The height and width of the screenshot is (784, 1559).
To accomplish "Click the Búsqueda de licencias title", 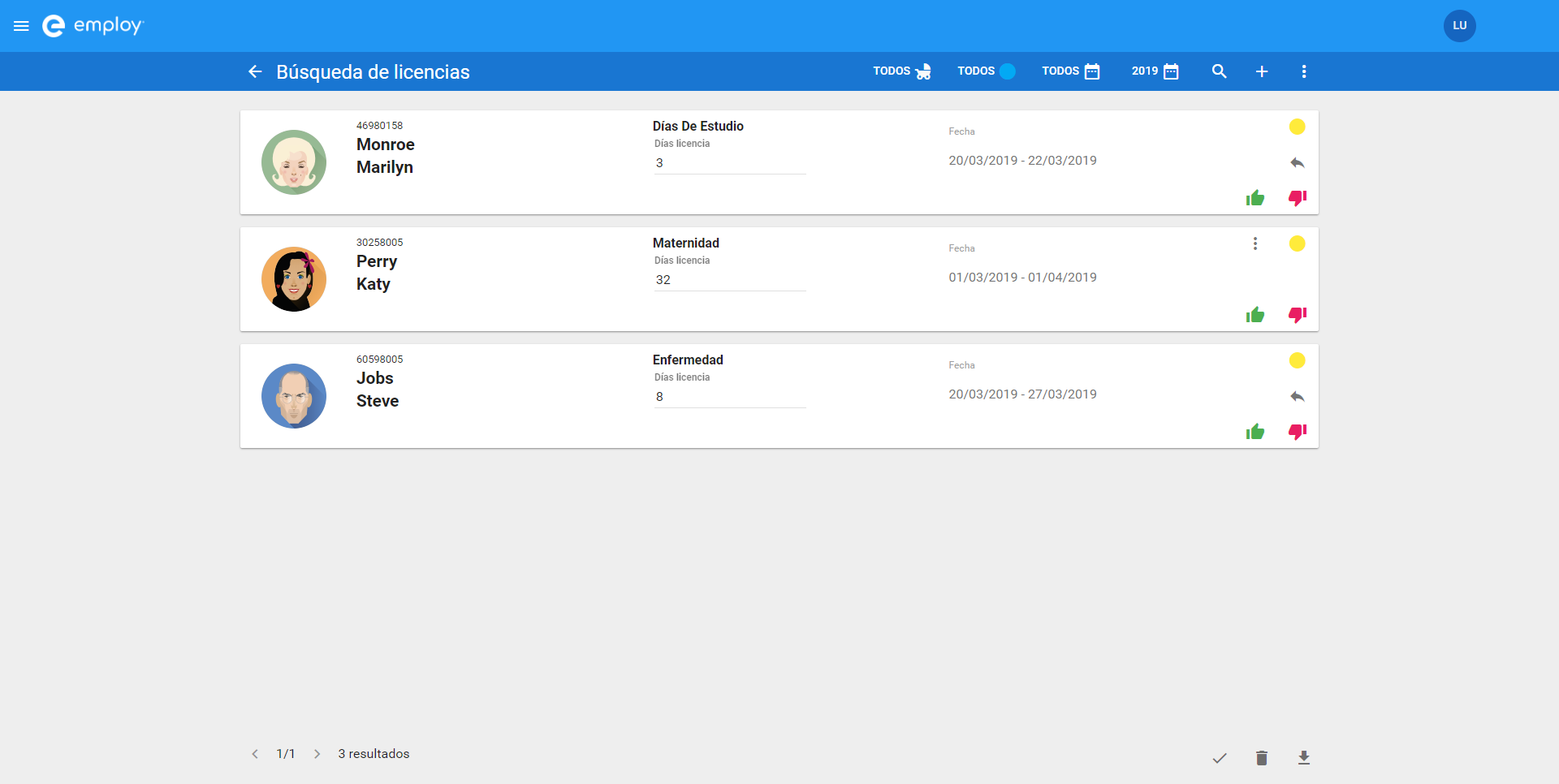I will click(x=373, y=71).
